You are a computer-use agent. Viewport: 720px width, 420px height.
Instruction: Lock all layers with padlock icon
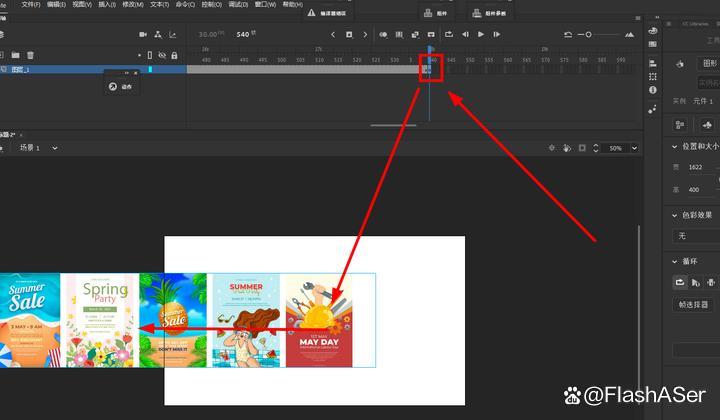pos(174,55)
